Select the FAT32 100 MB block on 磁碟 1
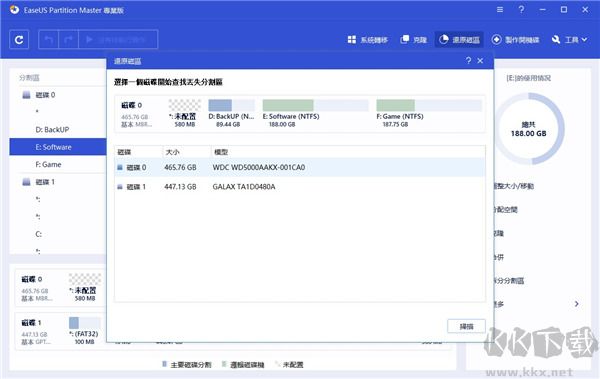 coord(85,331)
